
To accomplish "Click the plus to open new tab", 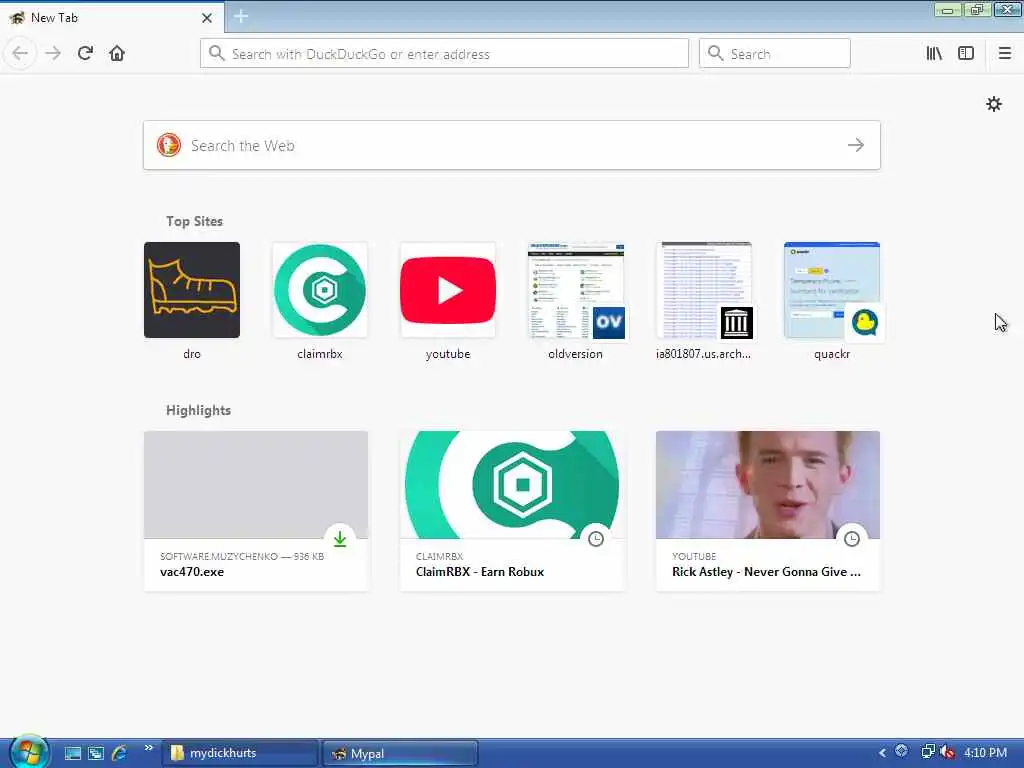I will [x=240, y=16].
